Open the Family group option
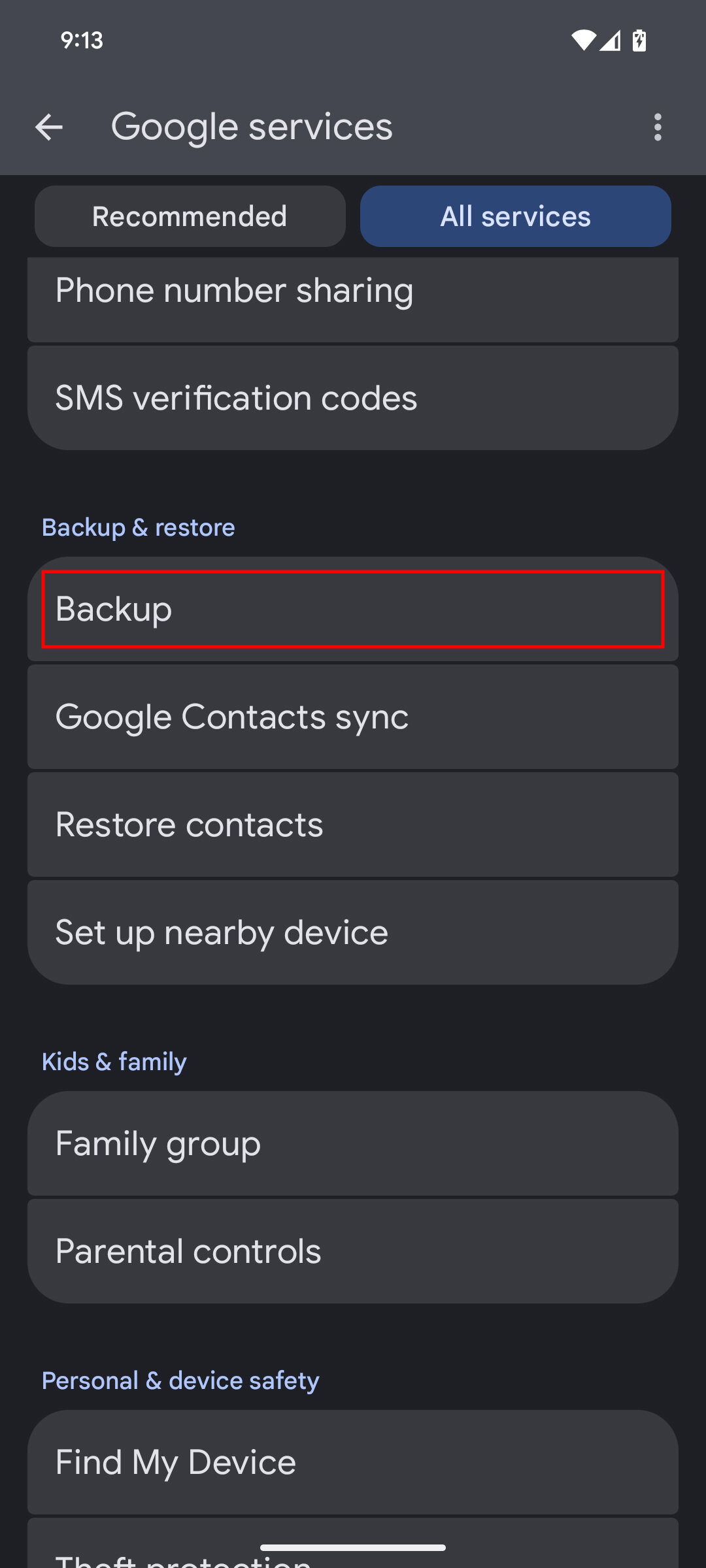The image size is (706, 1568). tap(353, 1143)
